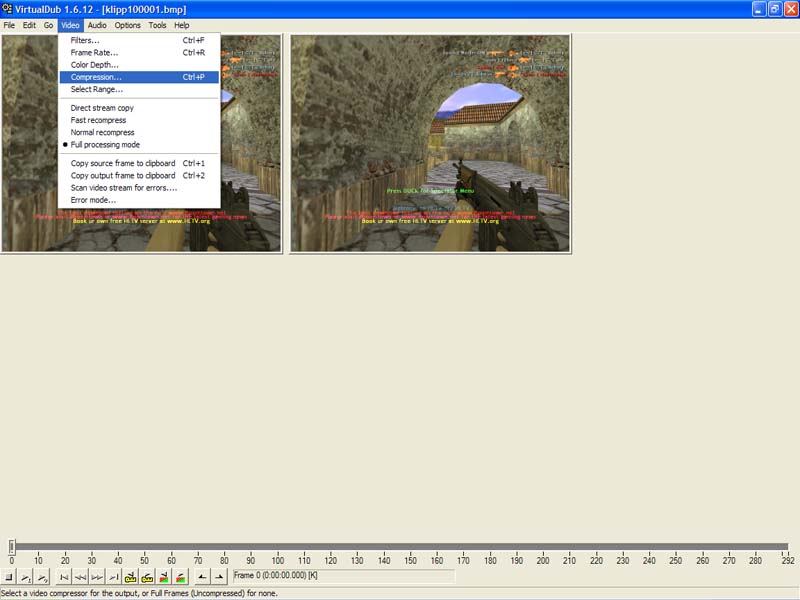
Task: Copy output frame to clipboard
Action: click(139, 176)
